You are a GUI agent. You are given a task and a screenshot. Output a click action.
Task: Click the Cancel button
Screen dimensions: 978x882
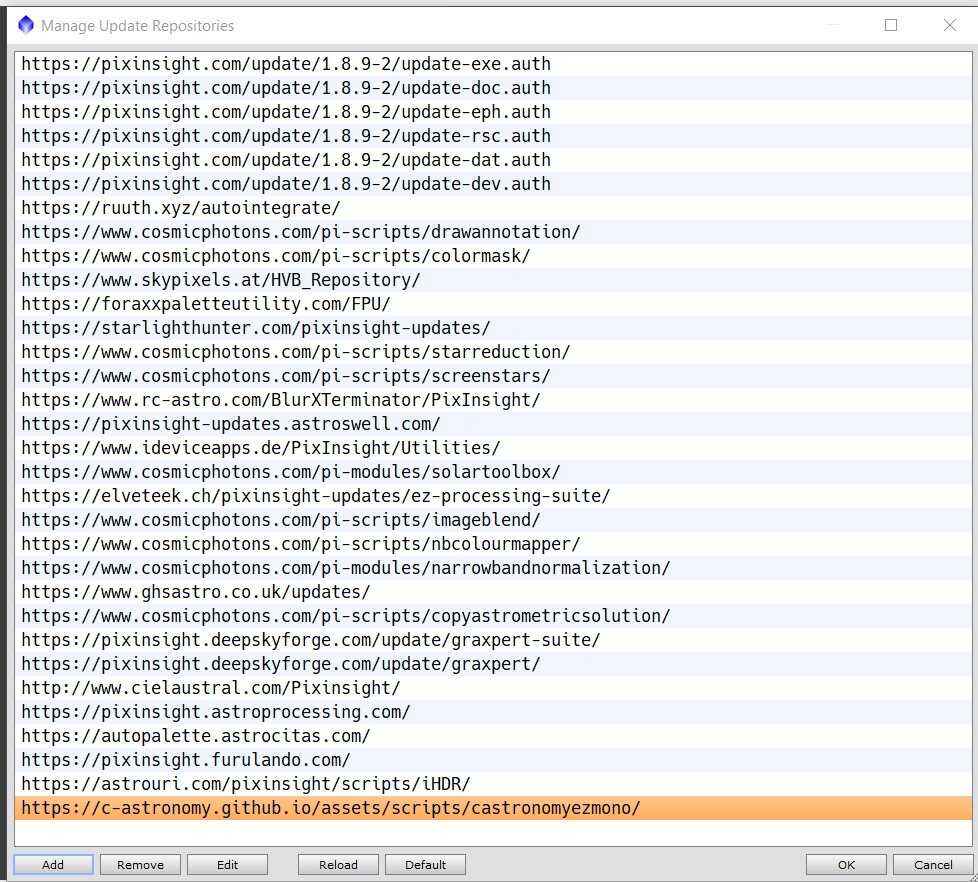933,865
